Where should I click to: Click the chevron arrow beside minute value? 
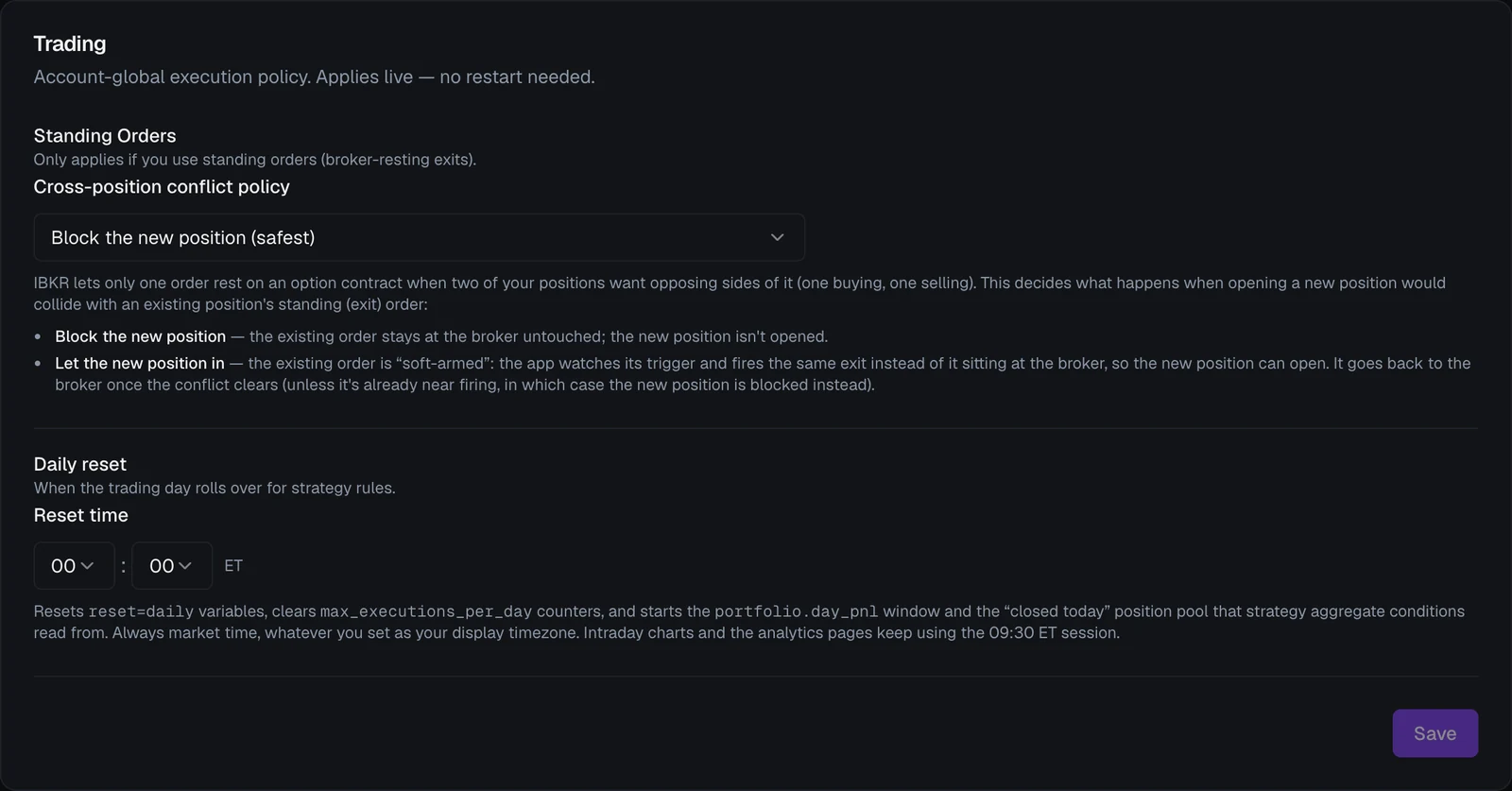click(185, 565)
